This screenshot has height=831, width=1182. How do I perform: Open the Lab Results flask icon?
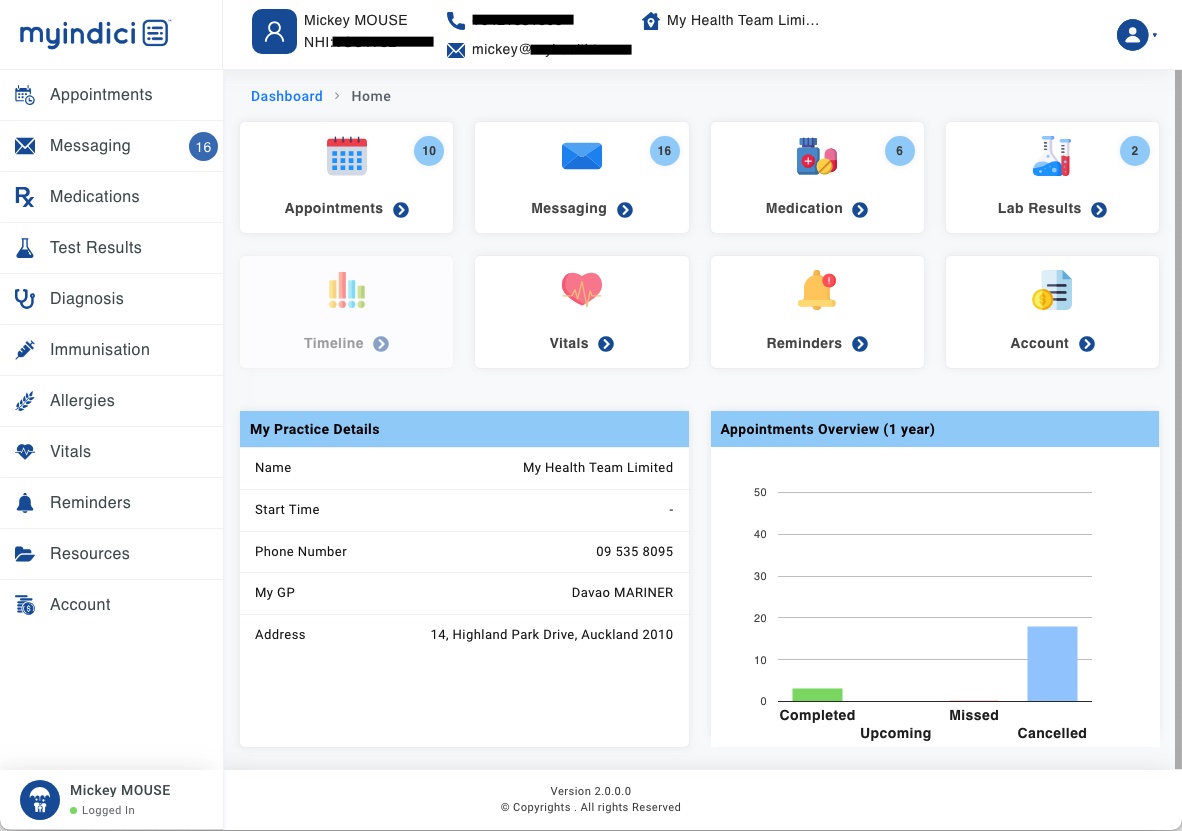click(1051, 156)
